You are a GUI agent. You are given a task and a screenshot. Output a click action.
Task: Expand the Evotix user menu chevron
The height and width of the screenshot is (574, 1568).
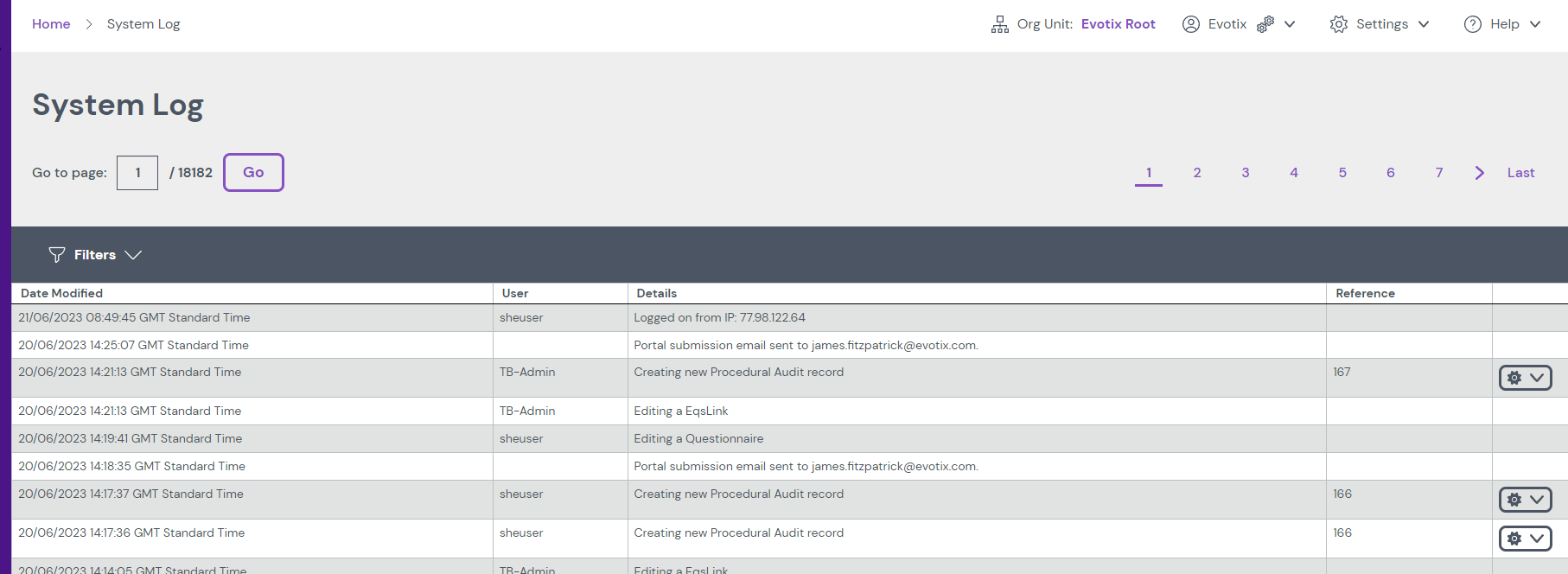[1290, 24]
